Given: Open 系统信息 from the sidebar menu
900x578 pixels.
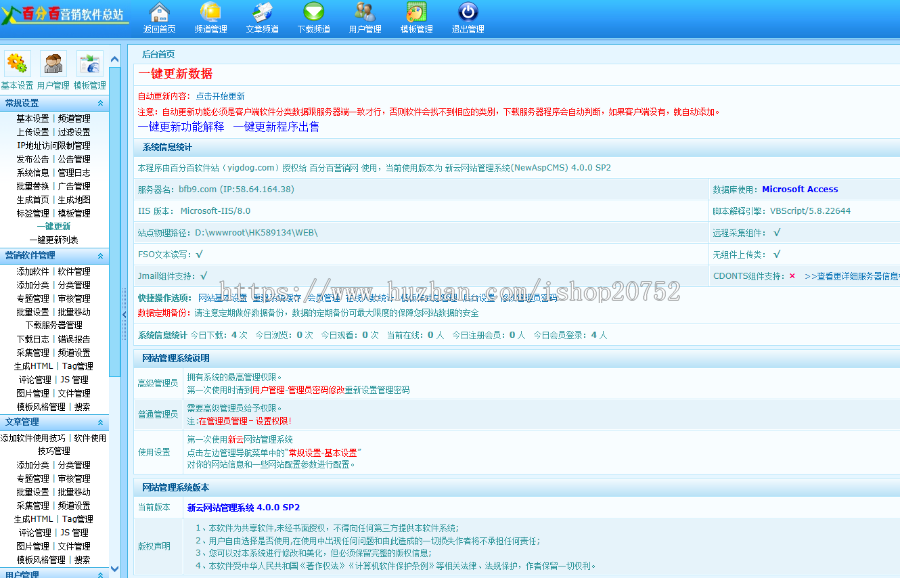Looking at the screenshot, I should tap(33, 172).
